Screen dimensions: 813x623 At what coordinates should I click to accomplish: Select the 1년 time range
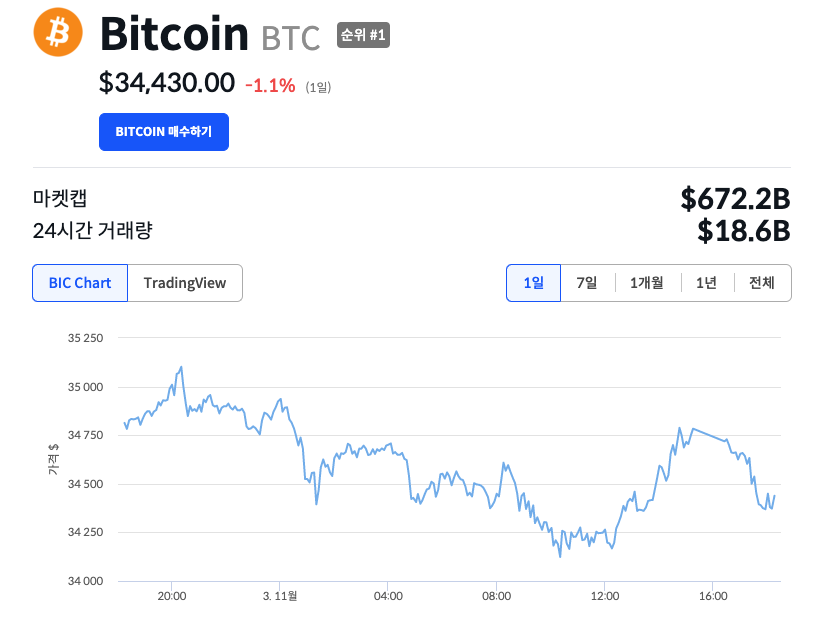click(x=706, y=283)
